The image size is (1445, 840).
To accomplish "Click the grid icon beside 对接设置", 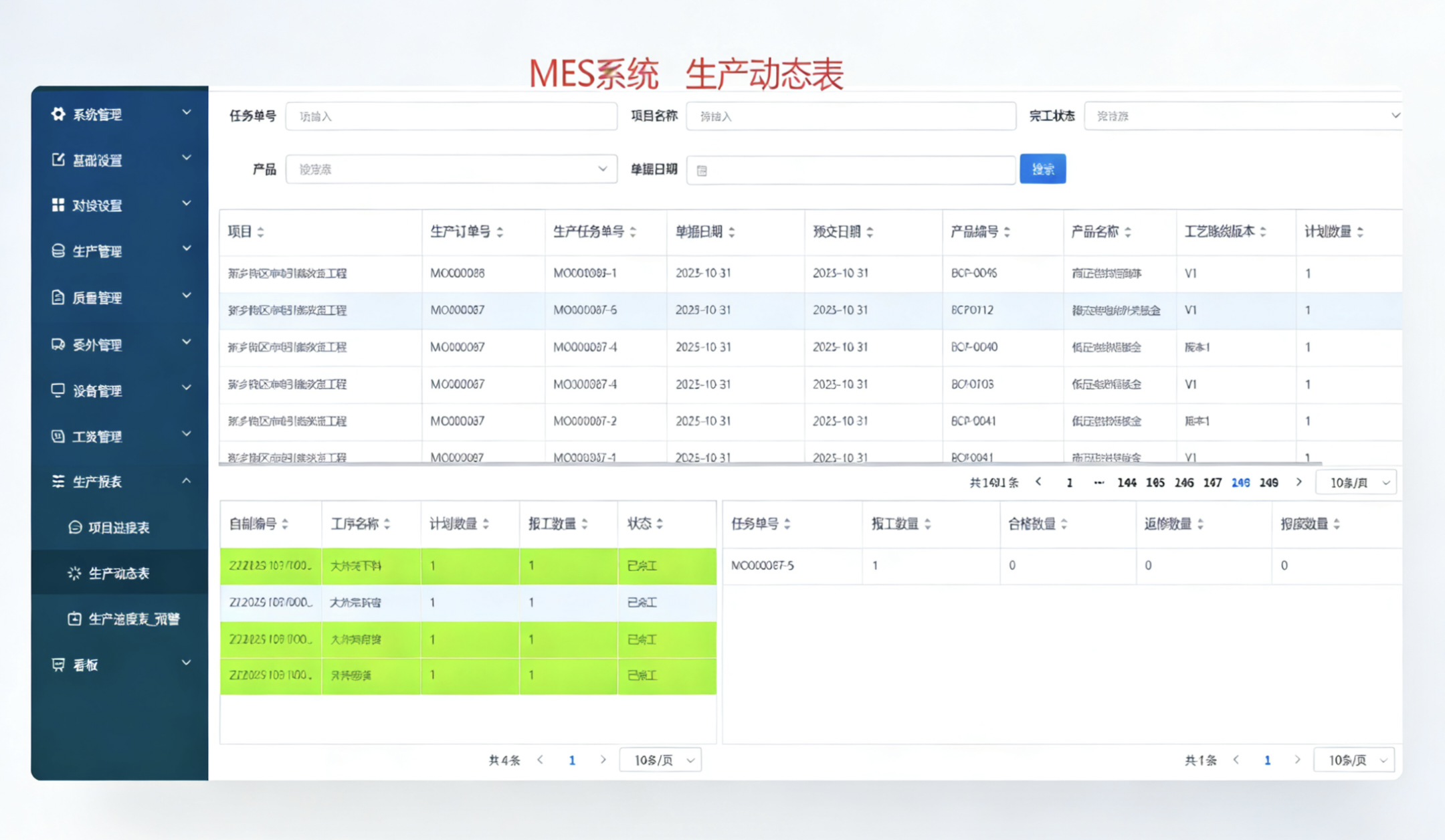I will point(58,205).
